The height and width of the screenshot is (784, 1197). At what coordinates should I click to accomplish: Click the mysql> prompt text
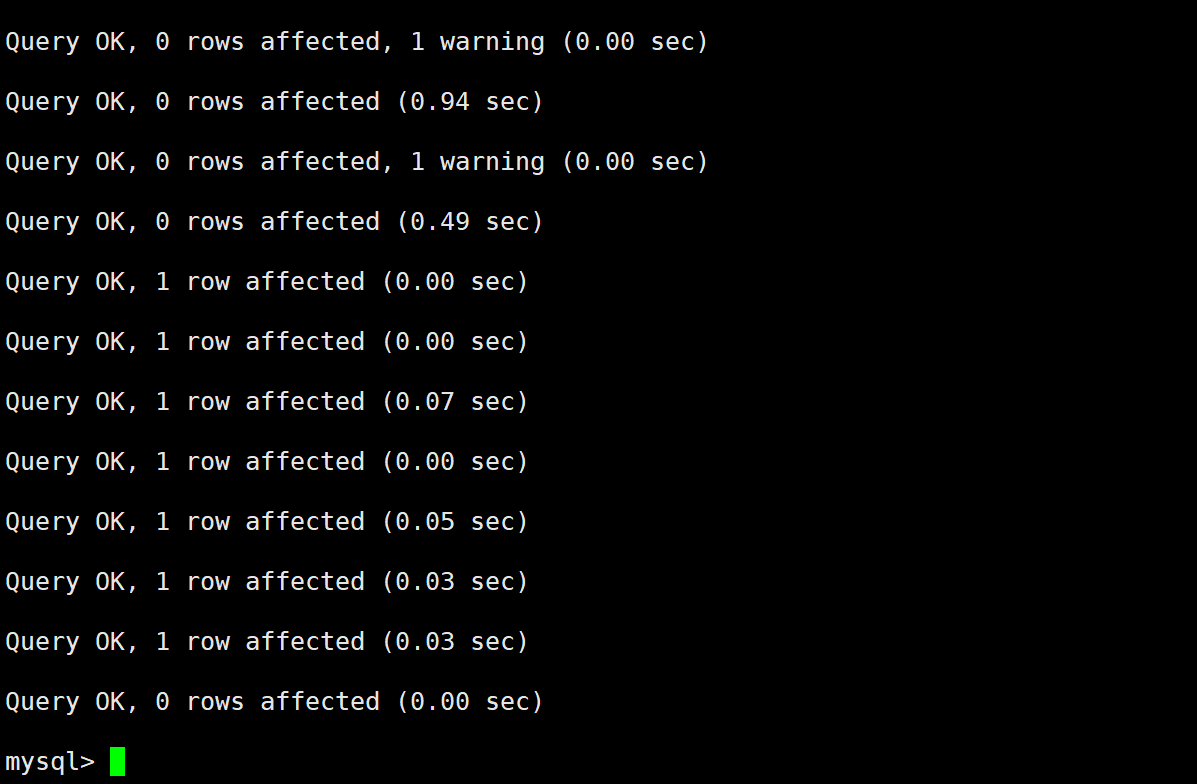pos(49,761)
